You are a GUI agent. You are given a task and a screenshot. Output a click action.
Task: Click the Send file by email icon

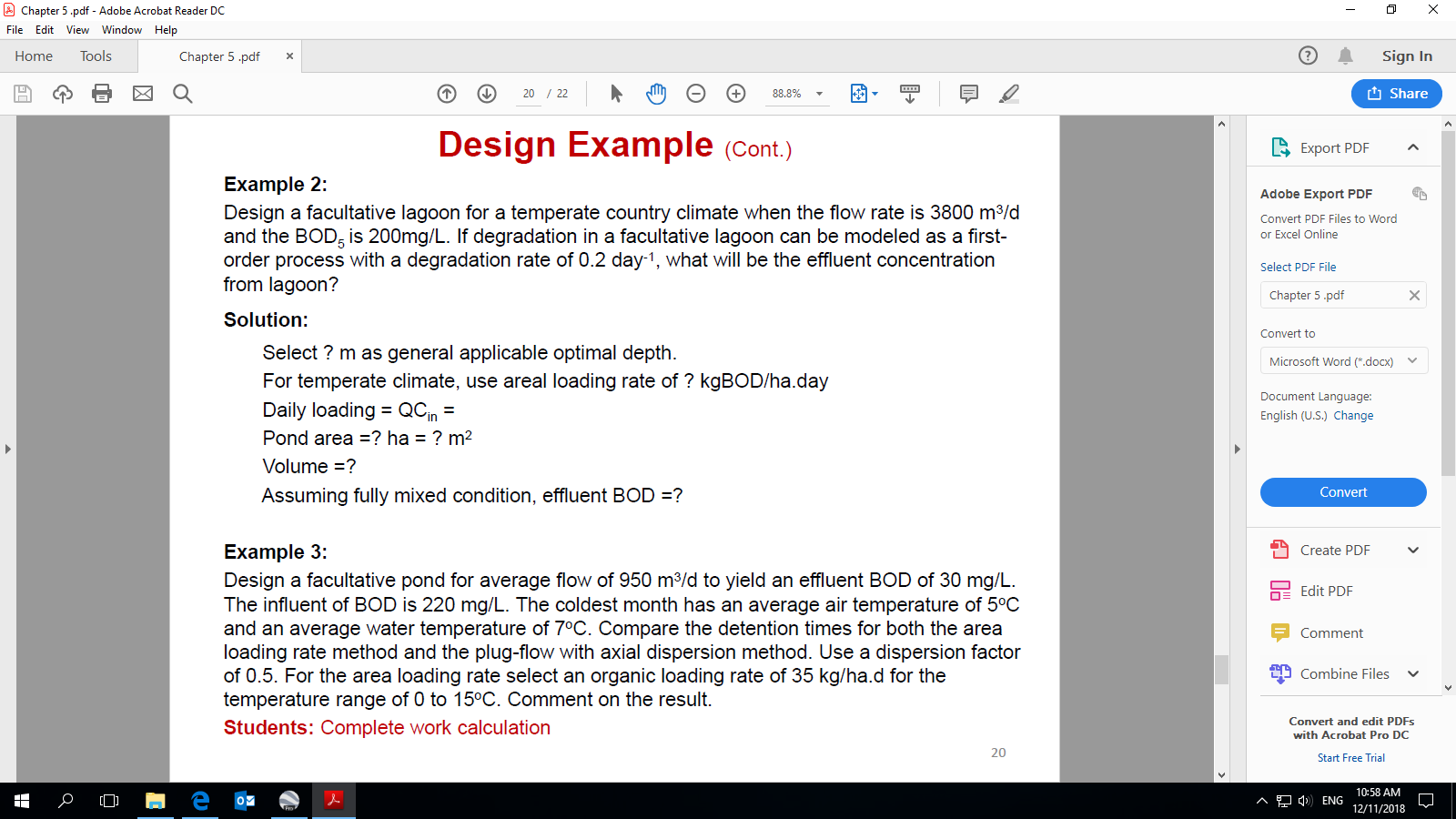[143, 94]
